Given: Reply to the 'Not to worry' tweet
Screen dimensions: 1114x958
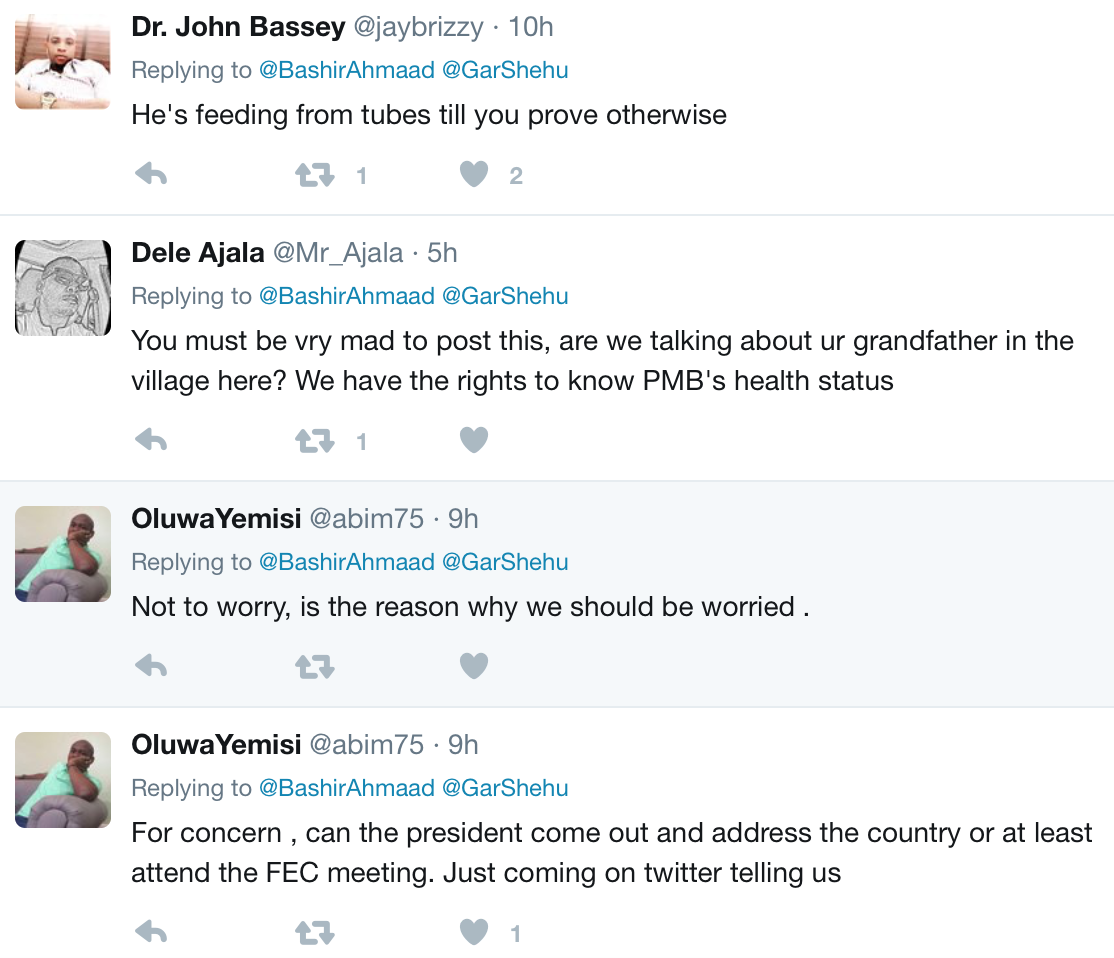Looking at the screenshot, I should (x=151, y=666).
